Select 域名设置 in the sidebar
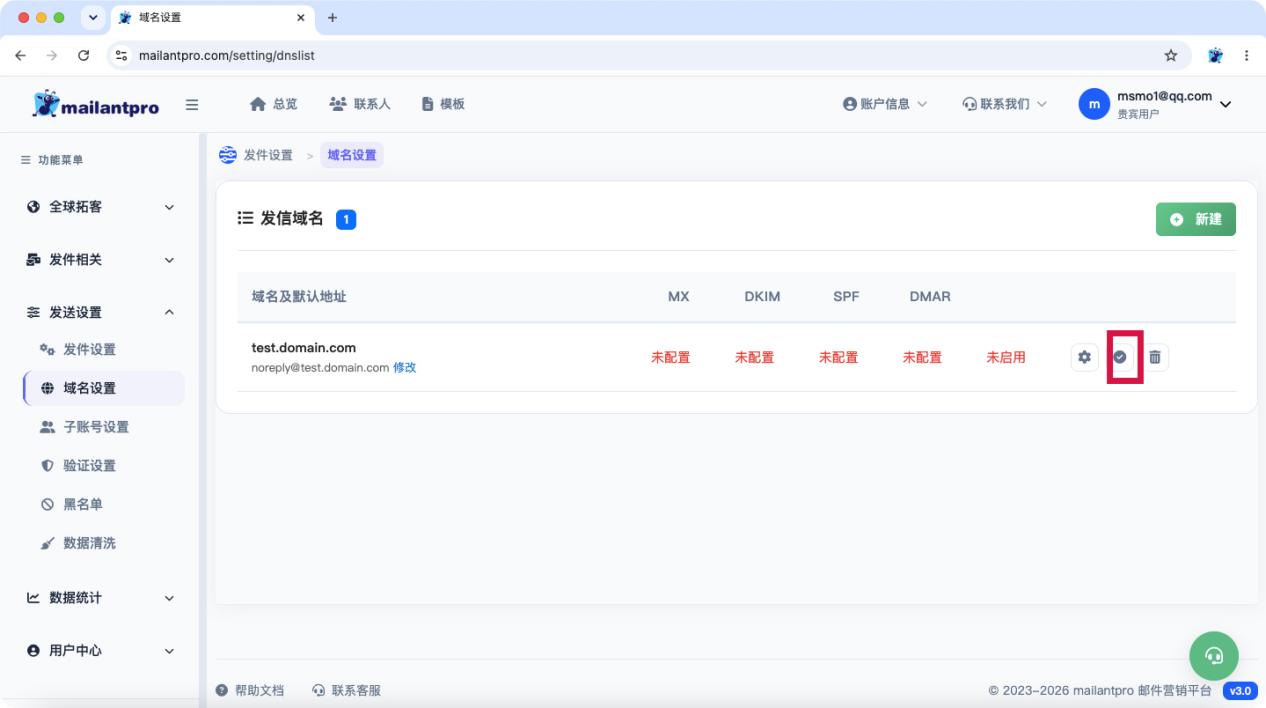This screenshot has height=708, width=1266. tap(103, 388)
